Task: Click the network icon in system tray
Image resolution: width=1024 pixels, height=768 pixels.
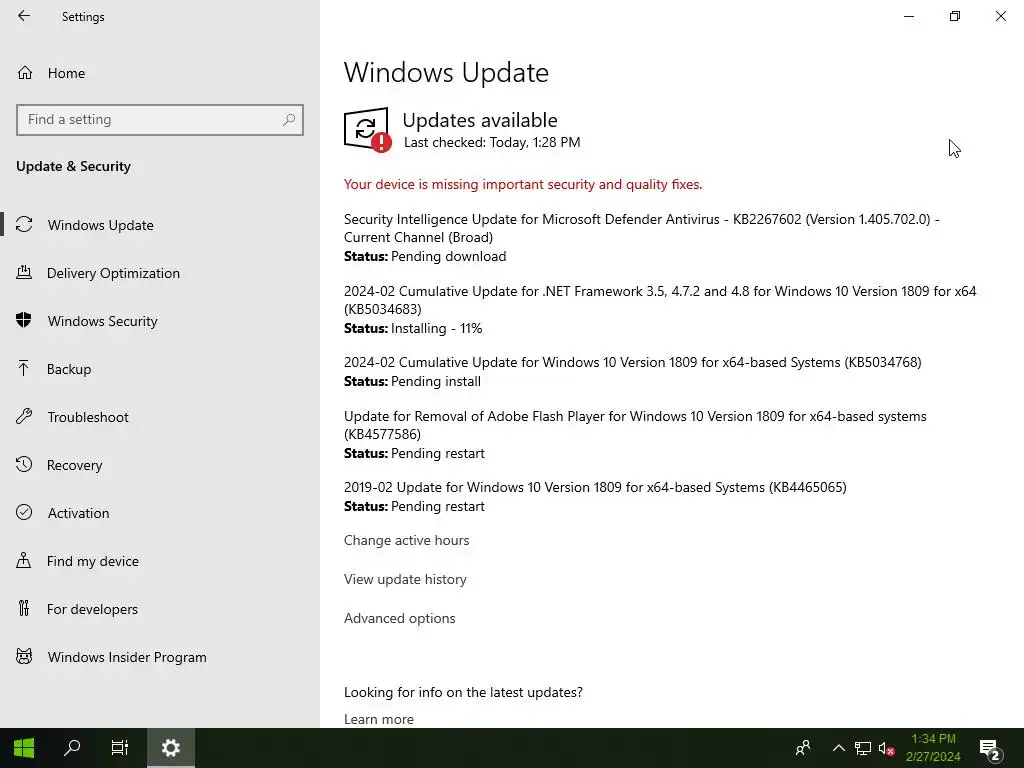Action: [x=863, y=748]
